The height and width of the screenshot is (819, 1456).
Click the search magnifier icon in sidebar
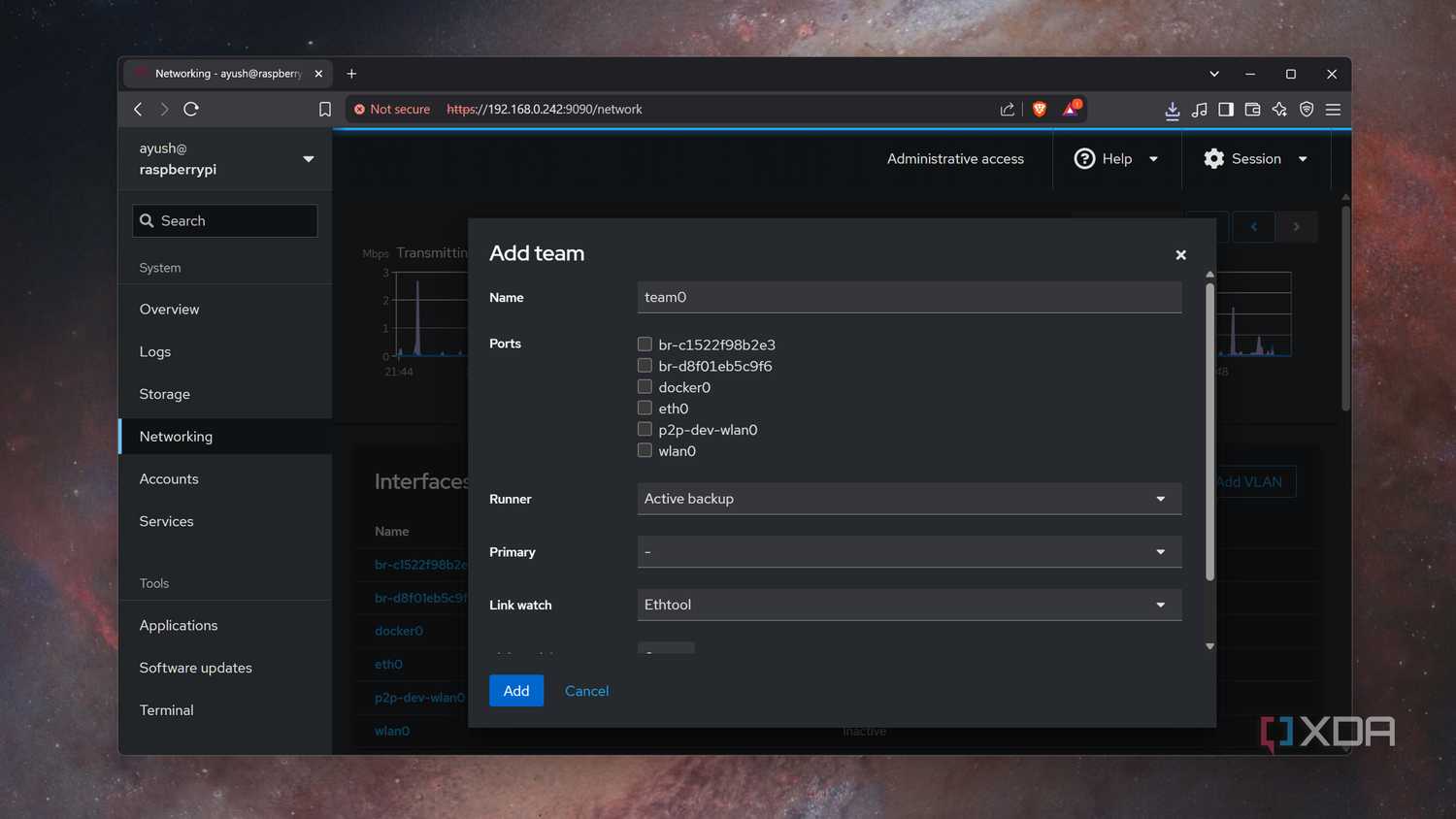tap(147, 221)
